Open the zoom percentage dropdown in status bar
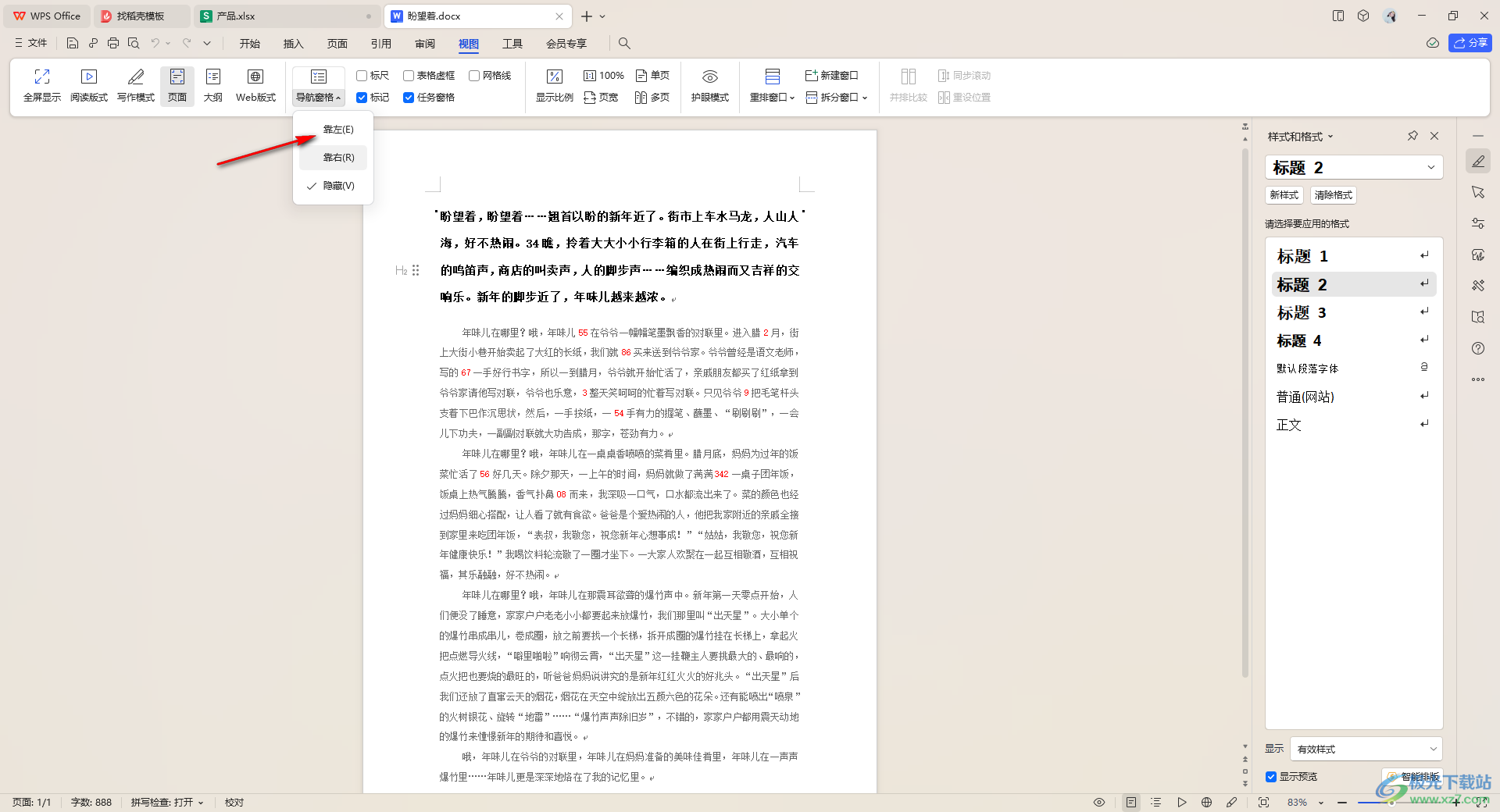The height and width of the screenshot is (812, 1500). pos(1321,803)
